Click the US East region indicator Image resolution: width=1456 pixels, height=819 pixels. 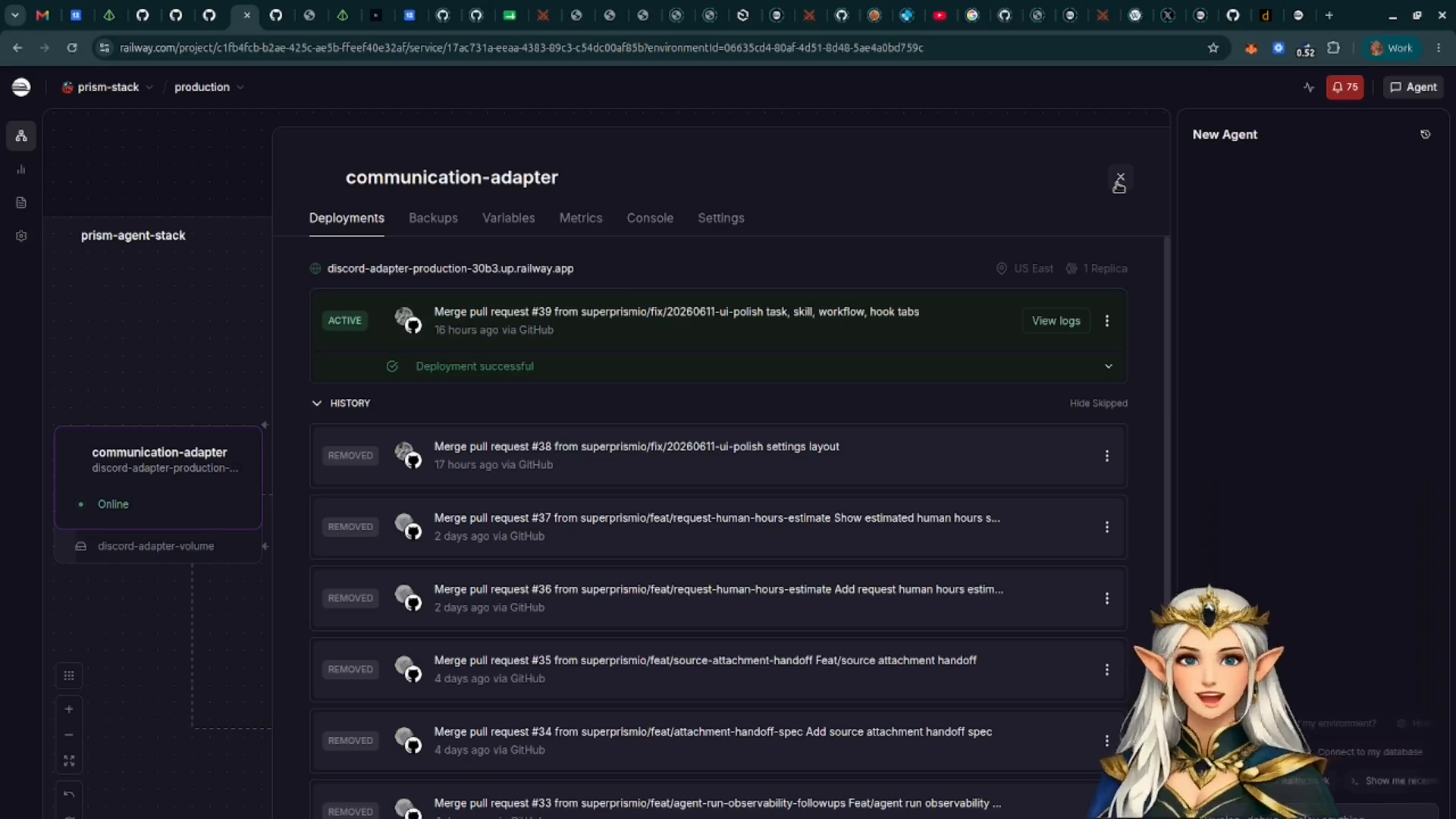pyautogui.click(x=1025, y=268)
